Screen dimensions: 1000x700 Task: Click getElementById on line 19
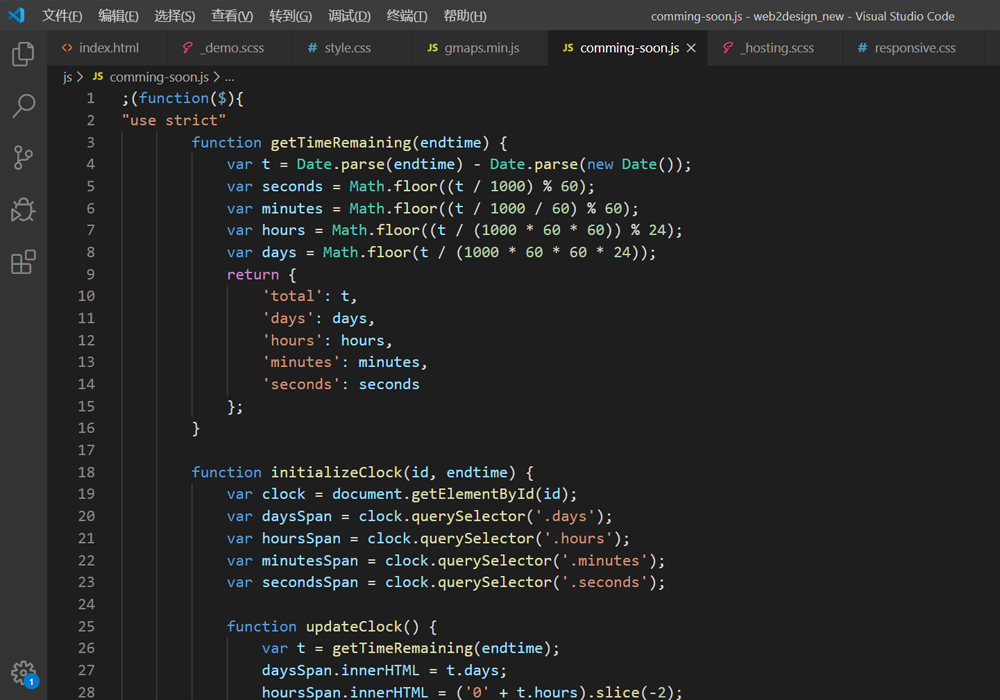[x=473, y=494]
